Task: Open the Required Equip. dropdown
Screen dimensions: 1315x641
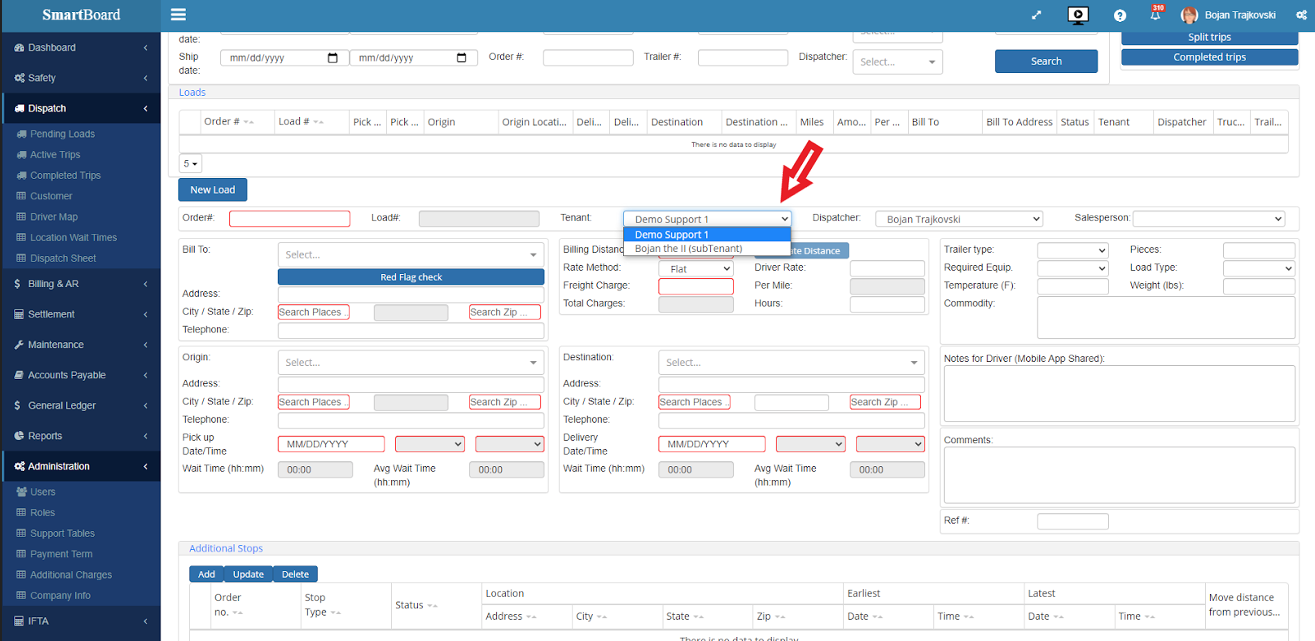Action: click(1073, 268)
